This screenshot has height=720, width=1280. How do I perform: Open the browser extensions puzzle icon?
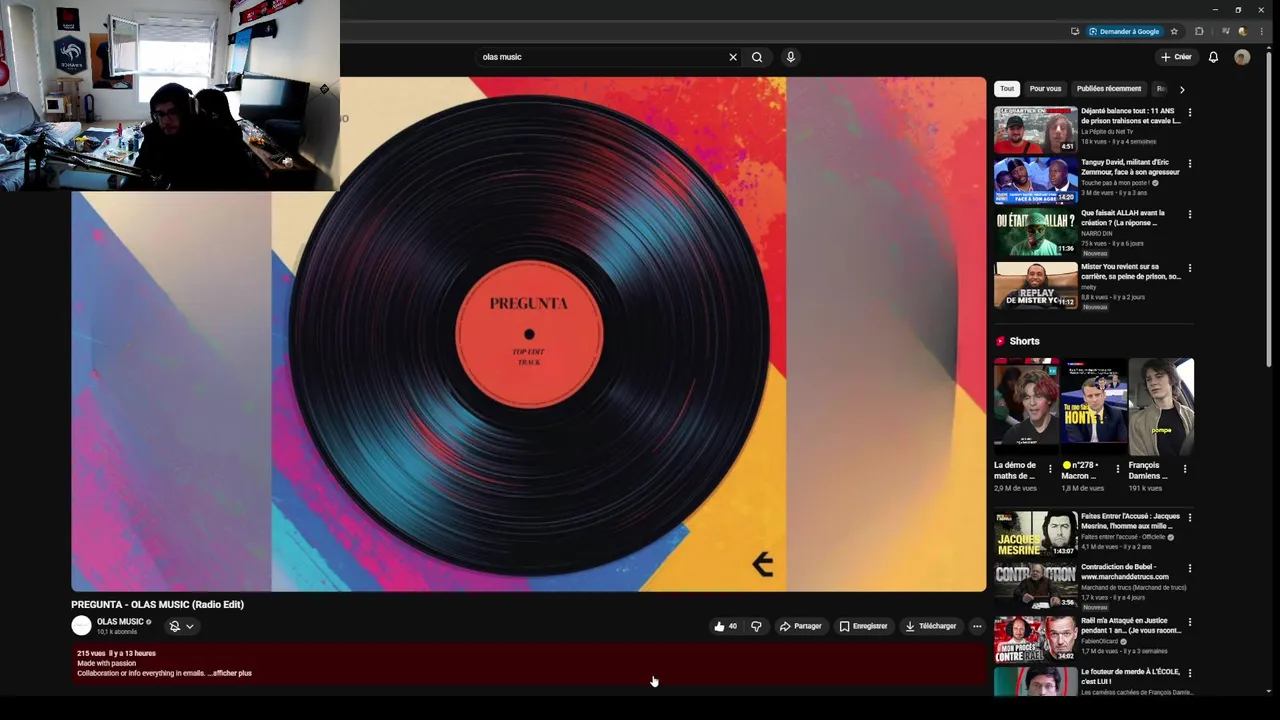[x=1199, y=31]
